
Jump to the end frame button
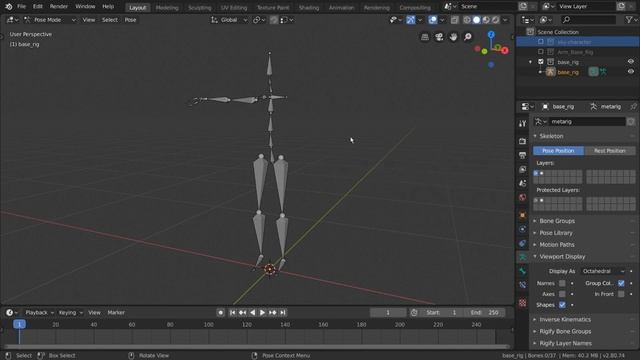coord(282,313)
